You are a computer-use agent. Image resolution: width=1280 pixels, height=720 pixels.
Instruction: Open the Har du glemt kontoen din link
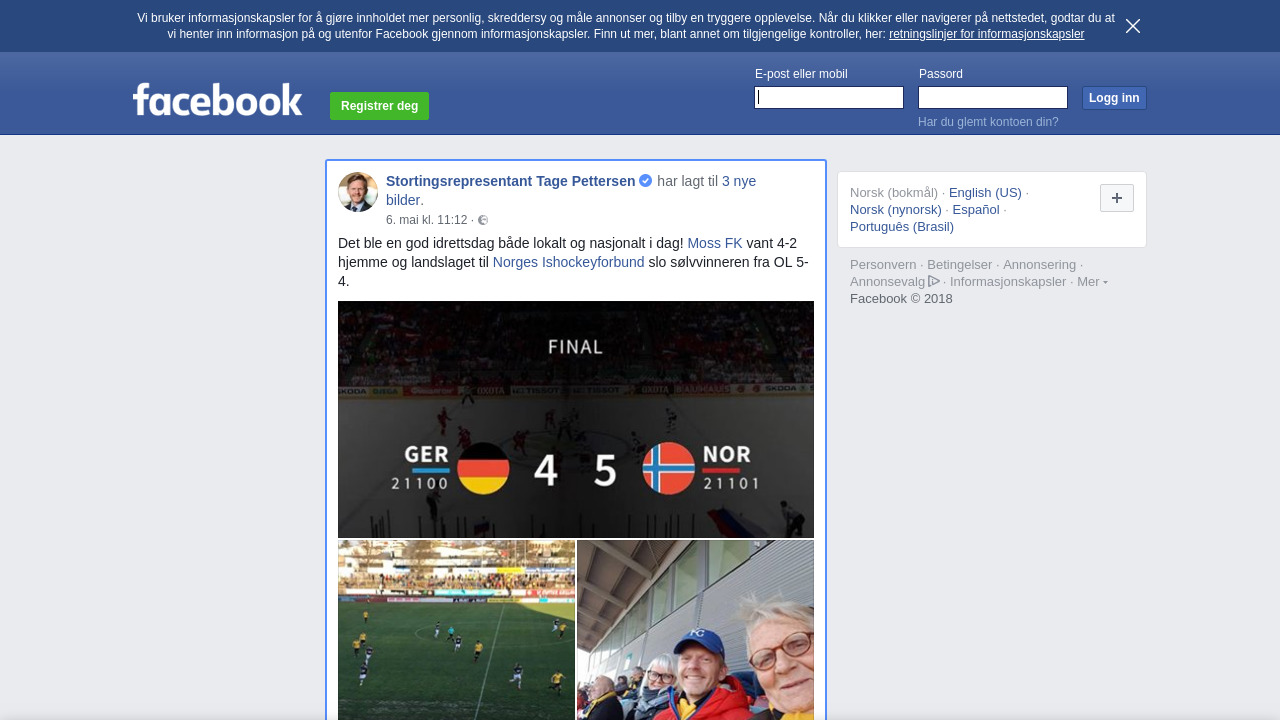[988, 122]
